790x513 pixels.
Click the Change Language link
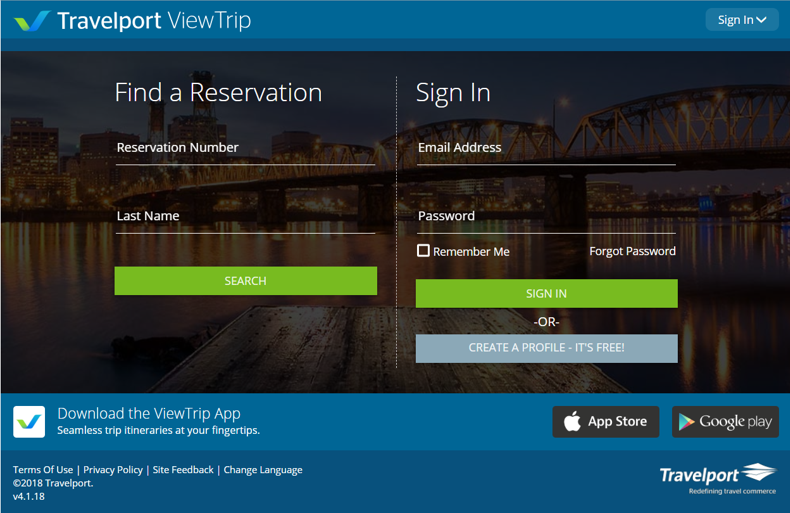pyautogui.click(x=263, y=470)
